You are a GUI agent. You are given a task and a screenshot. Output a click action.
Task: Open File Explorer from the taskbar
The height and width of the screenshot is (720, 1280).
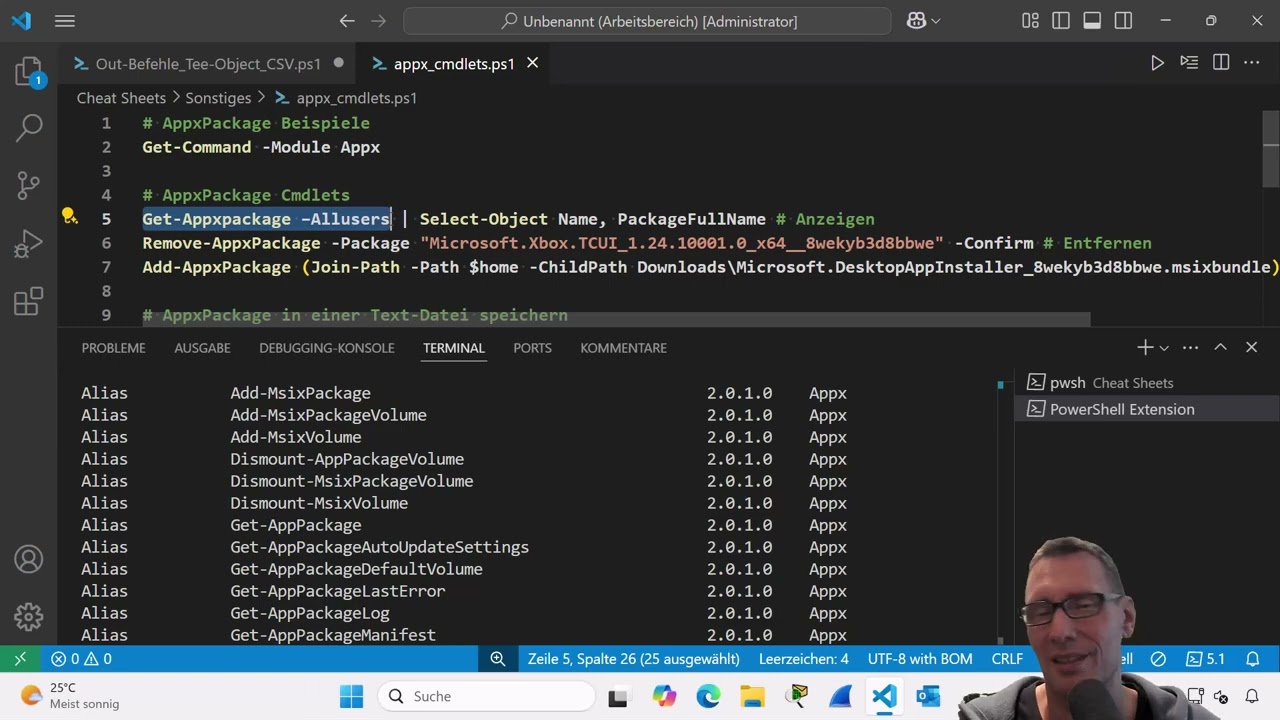coord(752,696)
